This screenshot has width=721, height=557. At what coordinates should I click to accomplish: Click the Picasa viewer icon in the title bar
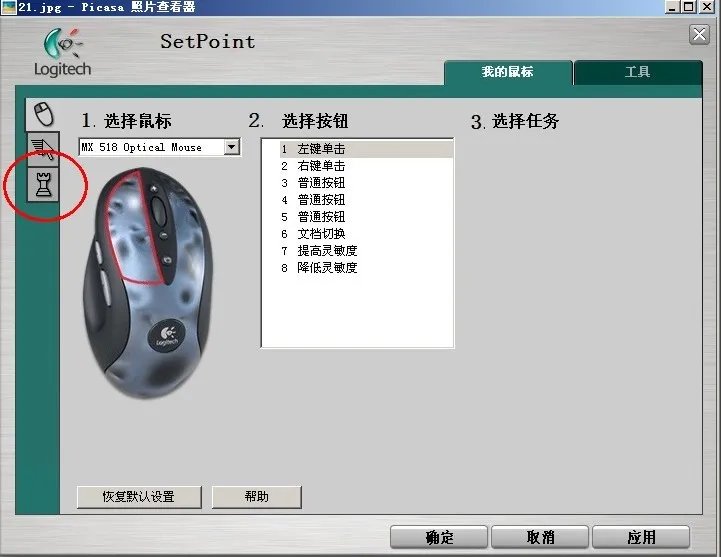(8, 7)
